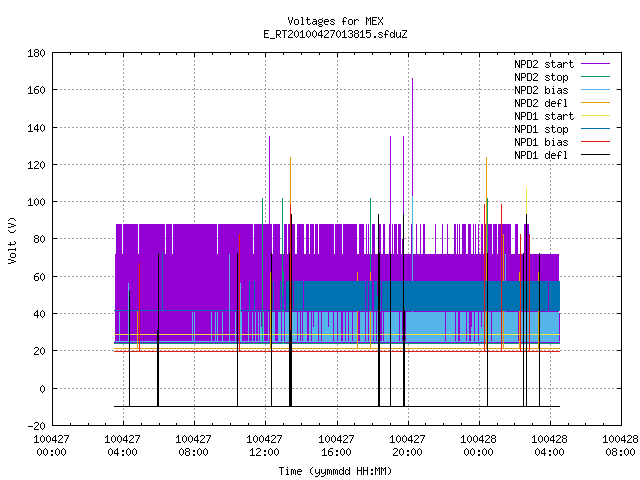Click y-axis tick value 80
Screen dimensions: 640x480
tap(39, 239)
